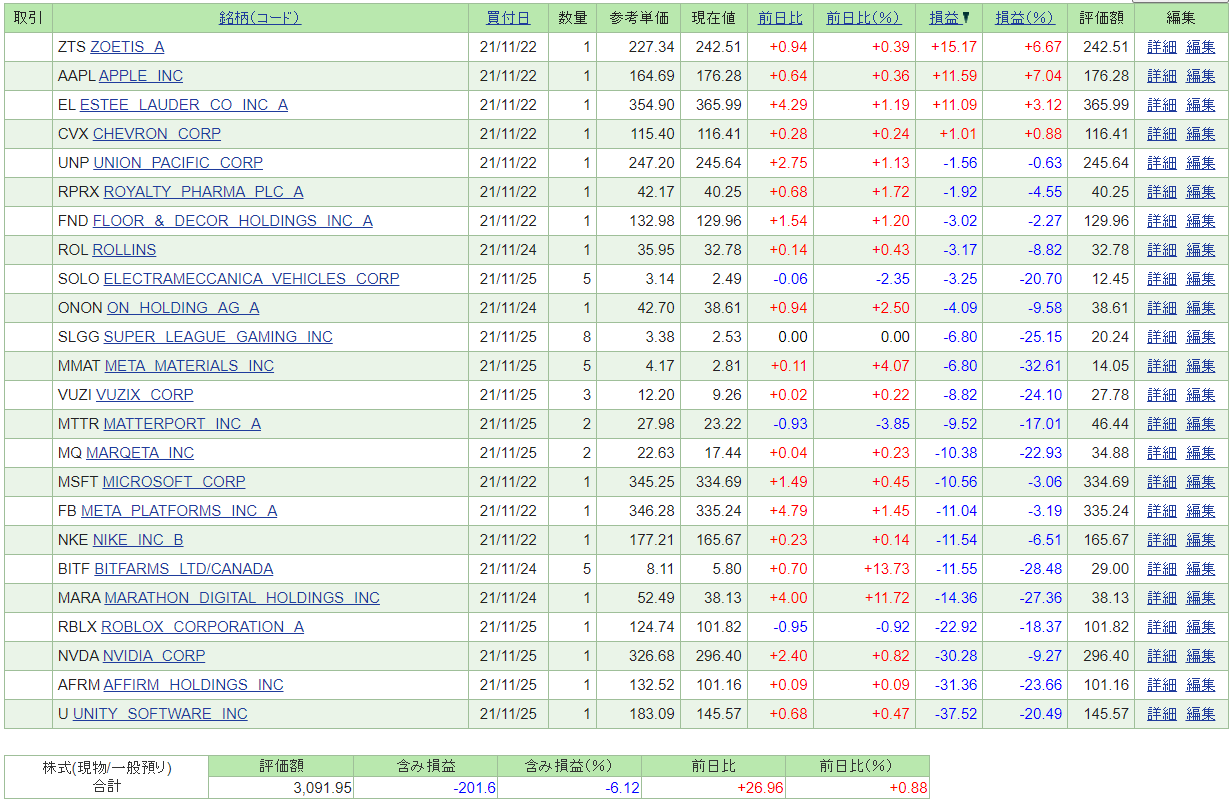Open ROLLINS stock link

point(125,250)
